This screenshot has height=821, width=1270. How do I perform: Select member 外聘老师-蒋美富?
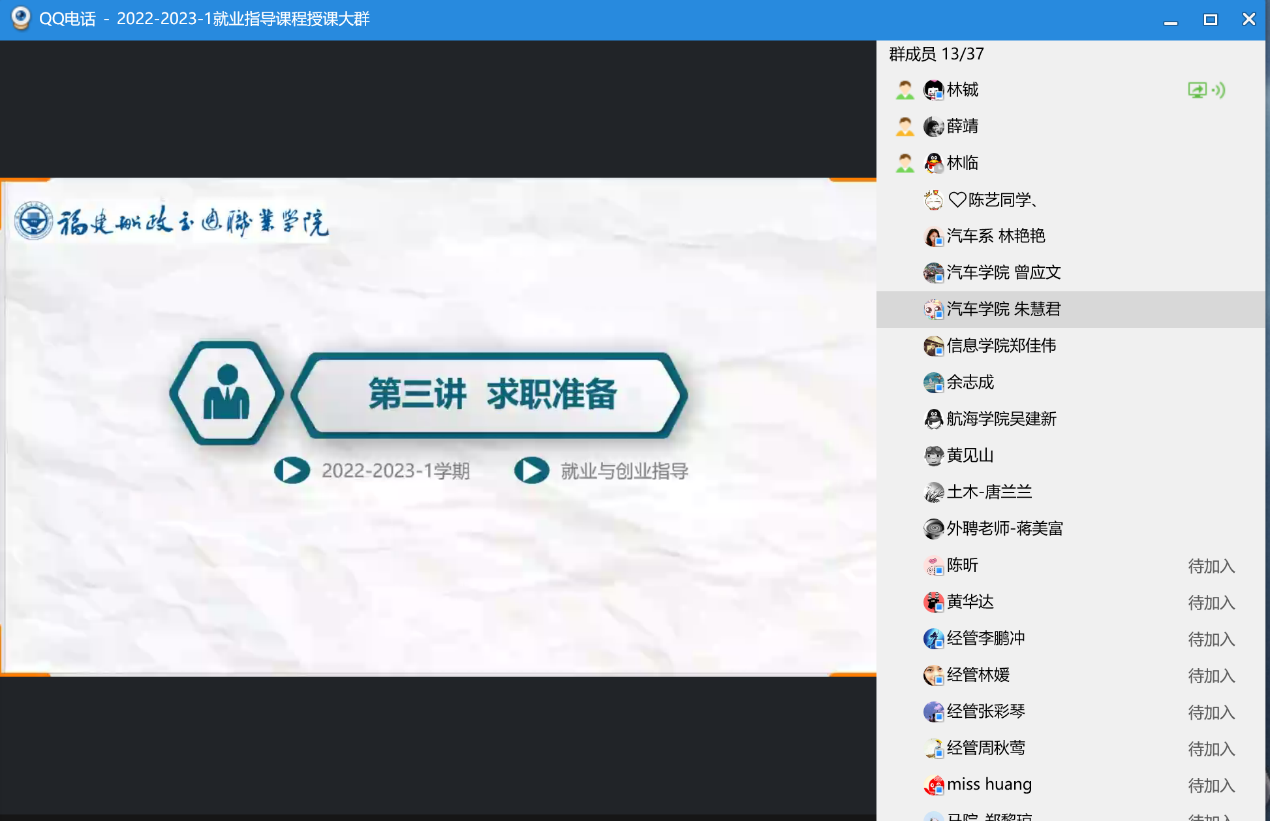pyautogui.click(x=1004, y=529)
